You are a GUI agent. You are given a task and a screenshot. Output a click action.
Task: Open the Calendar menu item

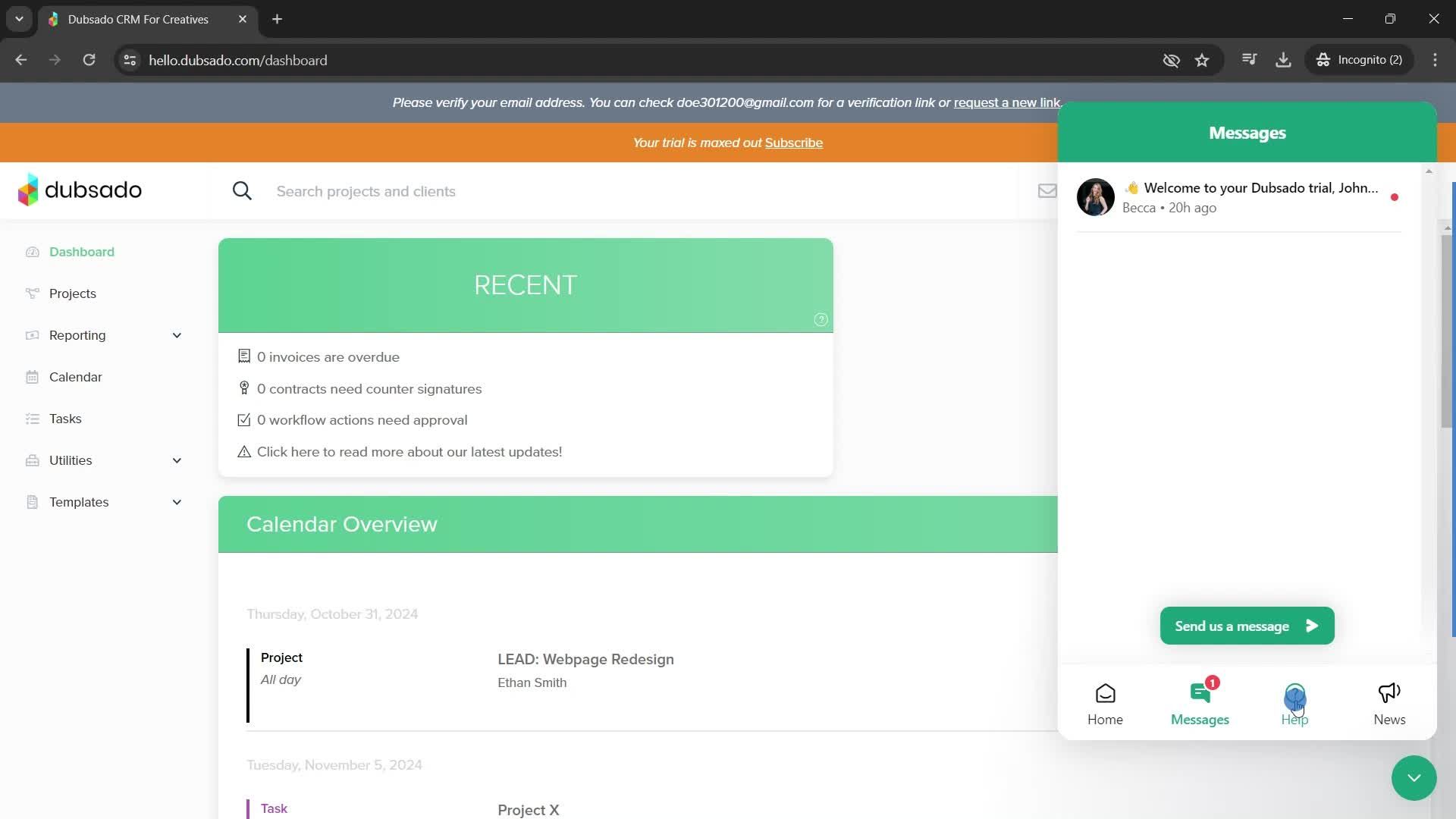click(x=76, y=377)
